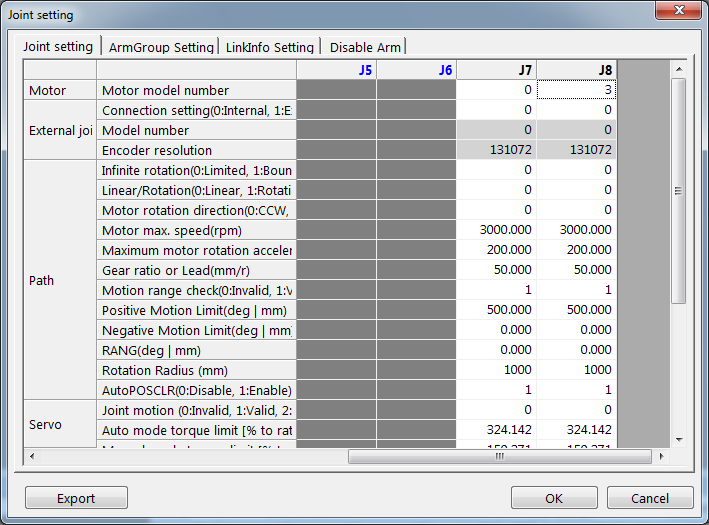Select the J8 Motor max. speed cell
709x525 pixels.
click(x=576, y=230)
